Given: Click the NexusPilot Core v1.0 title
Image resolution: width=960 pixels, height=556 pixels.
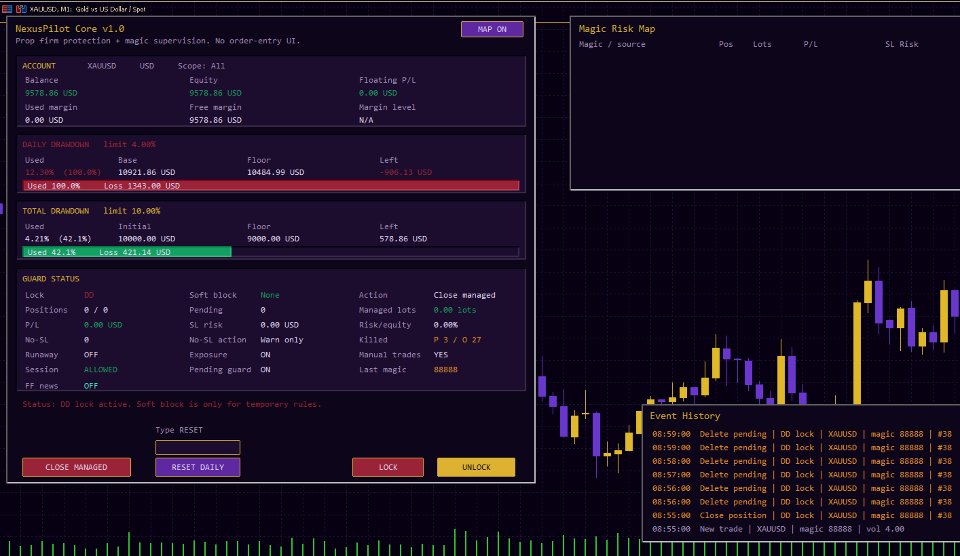Looking at the screenshot, I should 70,29.
